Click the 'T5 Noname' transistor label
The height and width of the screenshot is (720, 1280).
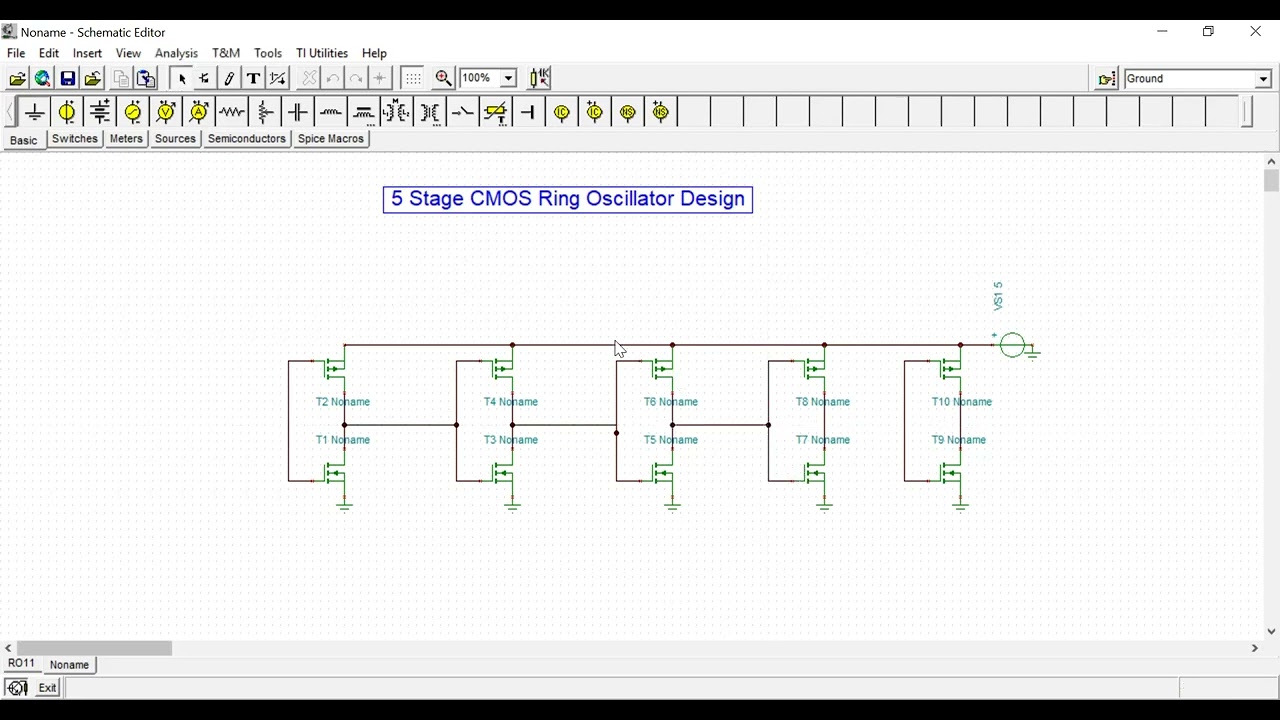[x=671, y=440]
